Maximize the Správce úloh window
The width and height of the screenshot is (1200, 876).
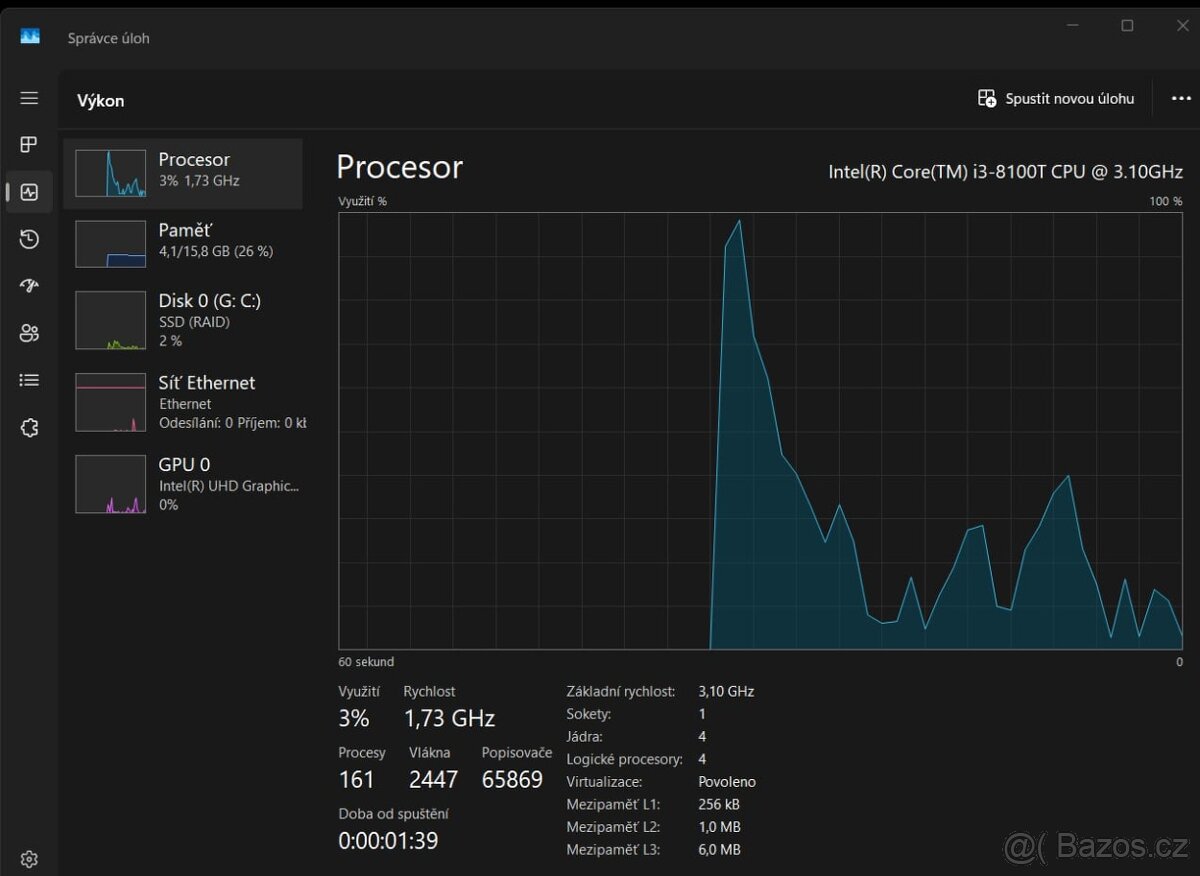1127,26
